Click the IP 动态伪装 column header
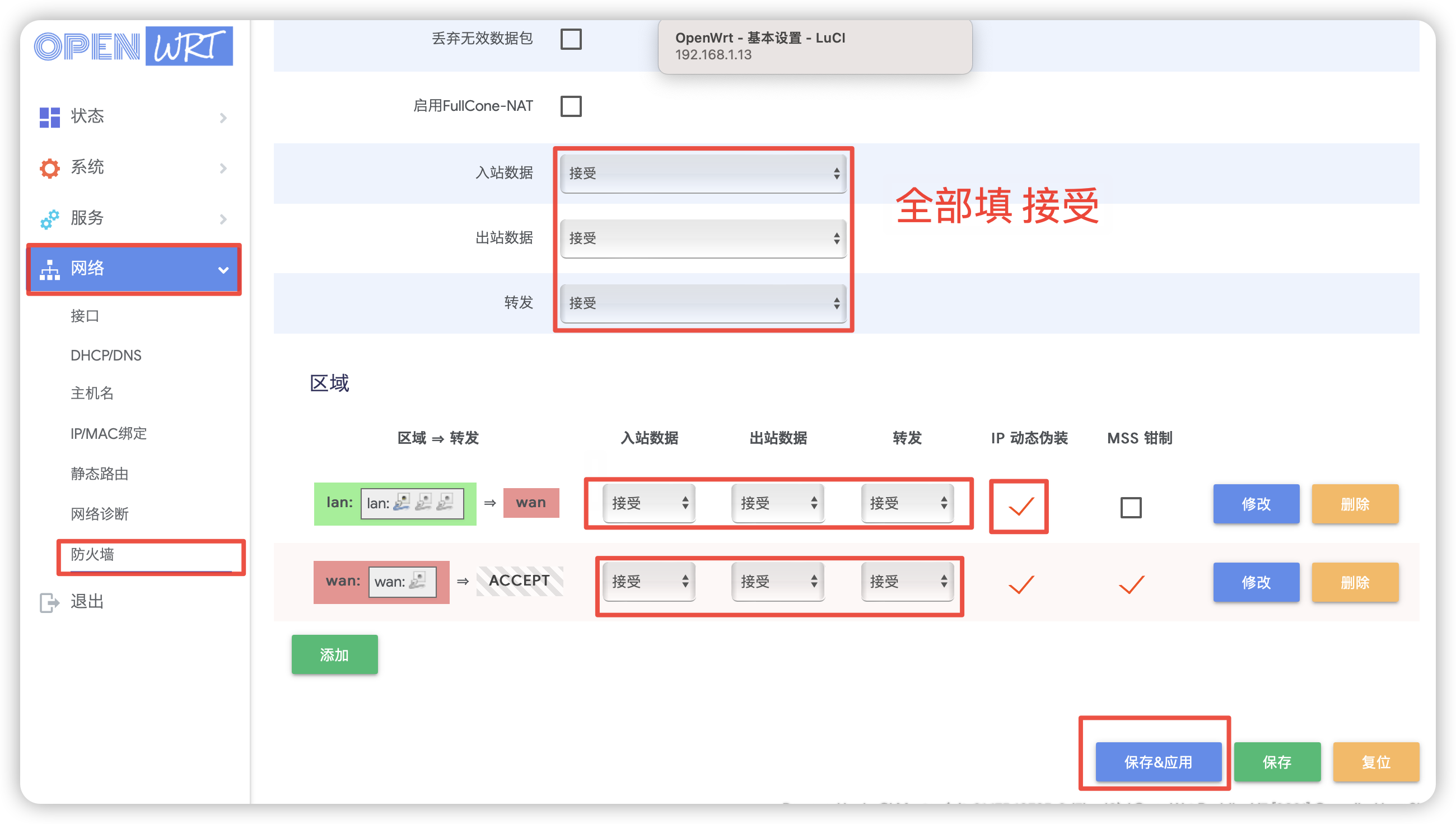This screenshot has height=824, width=1456. click(1029, 439)
